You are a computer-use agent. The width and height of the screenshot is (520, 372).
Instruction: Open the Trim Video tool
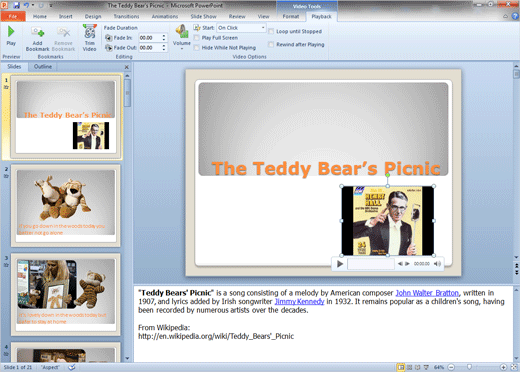pyautogui.click(x=89, y=37)
